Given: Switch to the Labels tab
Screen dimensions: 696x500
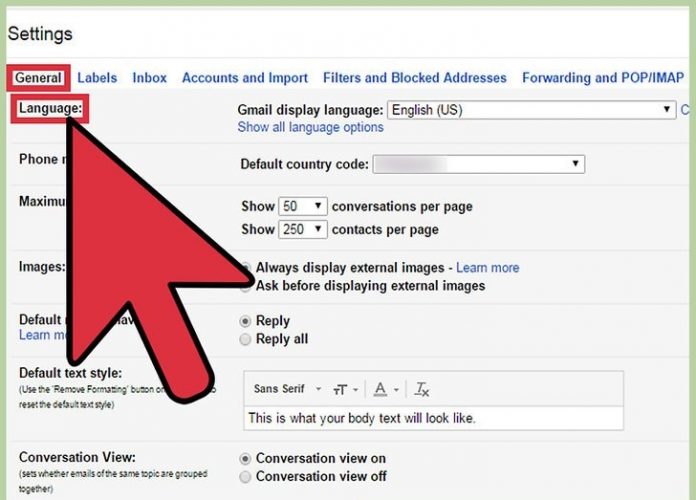Looking at the screenshot, I should click(x=97, y=77).
